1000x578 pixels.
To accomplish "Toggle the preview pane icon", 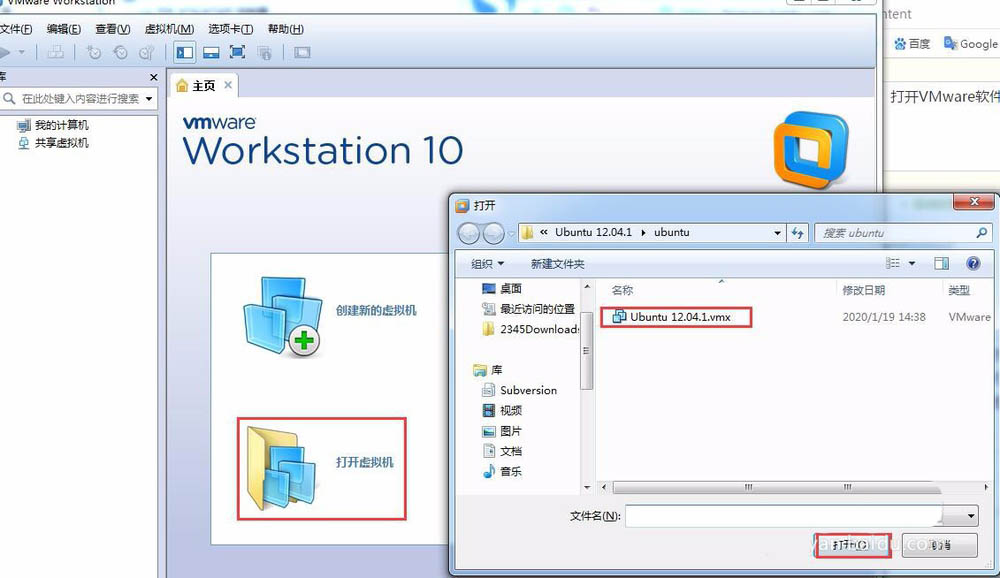I will [x=941, y=263].
